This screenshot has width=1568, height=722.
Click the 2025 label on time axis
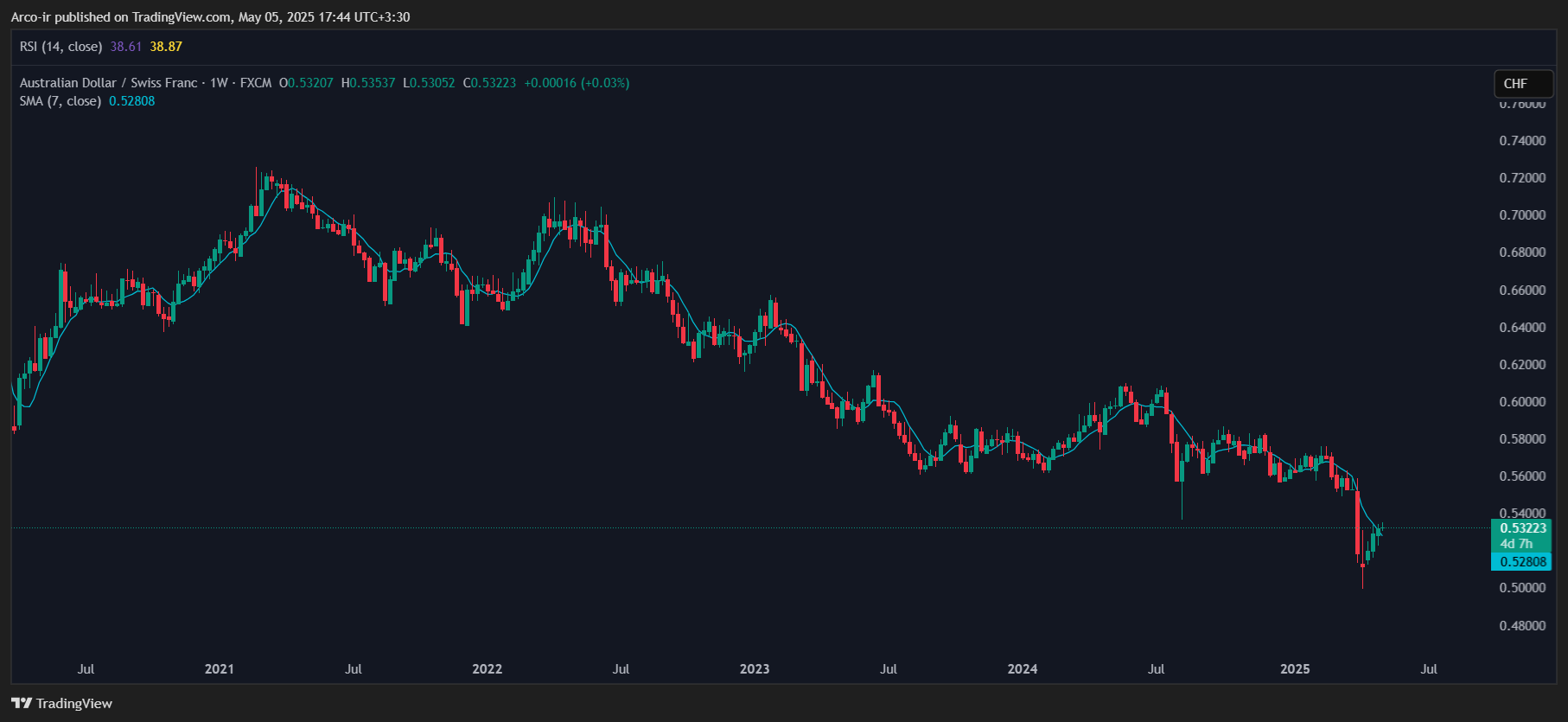click(1295, 669)
